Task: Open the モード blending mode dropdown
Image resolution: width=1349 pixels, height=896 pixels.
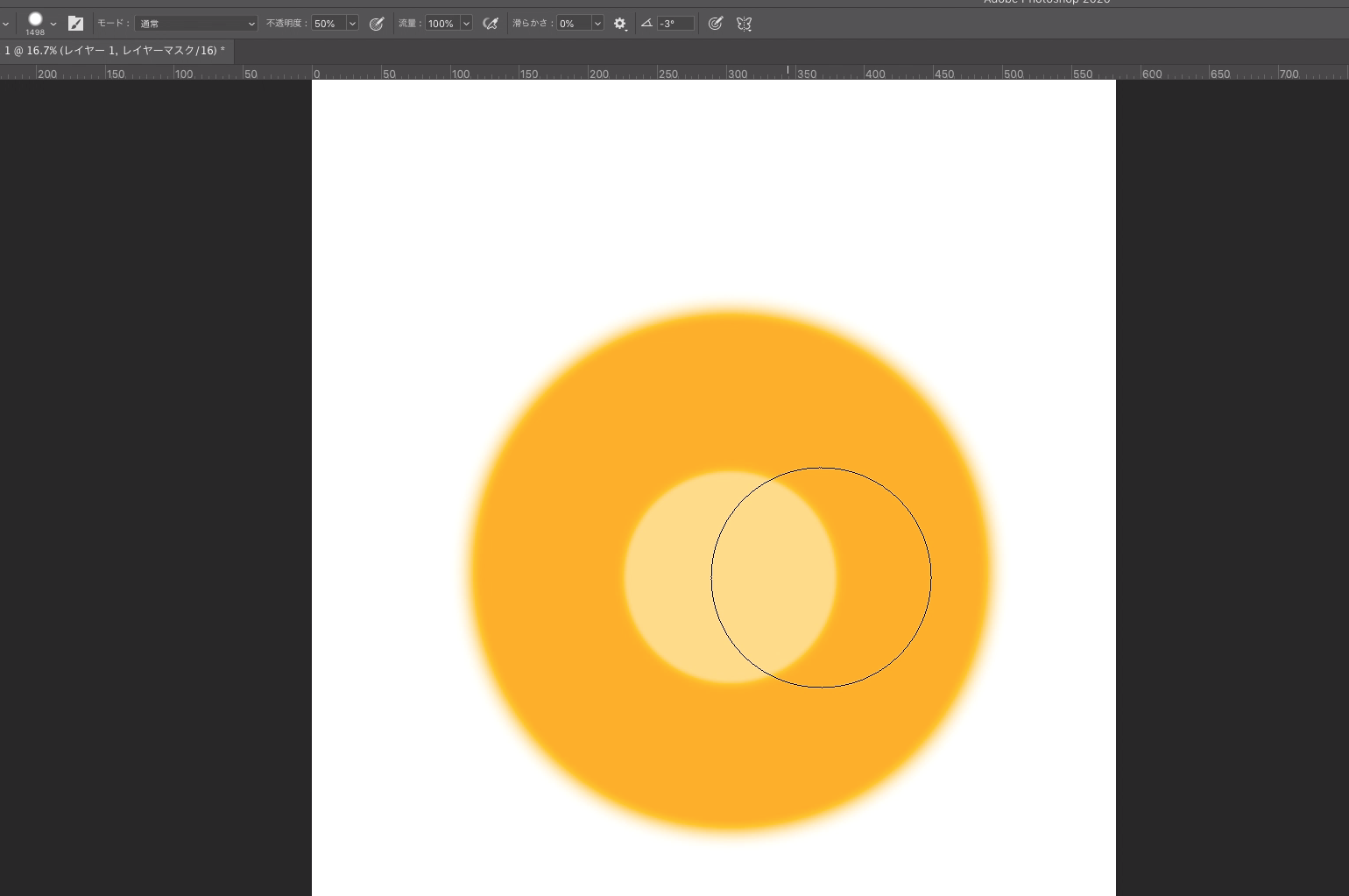Action: (x=196, y=24)
